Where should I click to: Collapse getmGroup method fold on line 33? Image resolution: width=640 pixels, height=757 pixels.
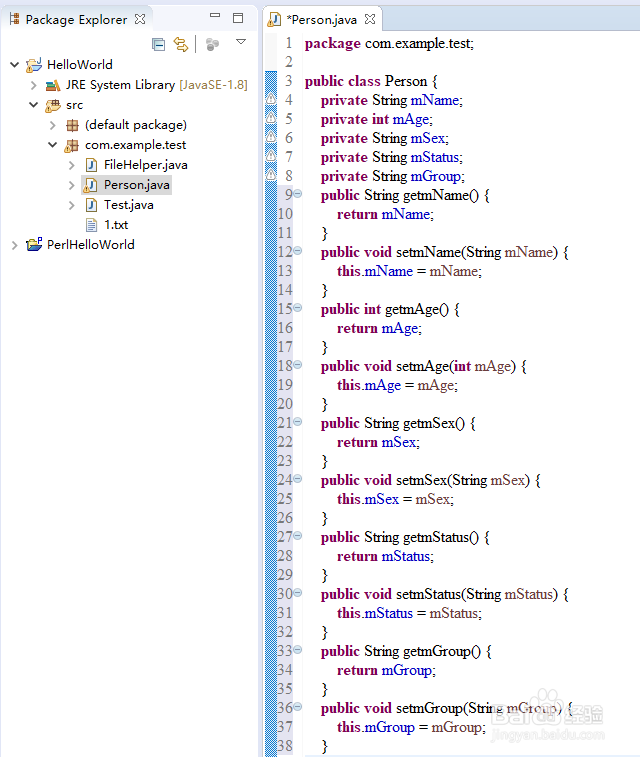(298, 649)
